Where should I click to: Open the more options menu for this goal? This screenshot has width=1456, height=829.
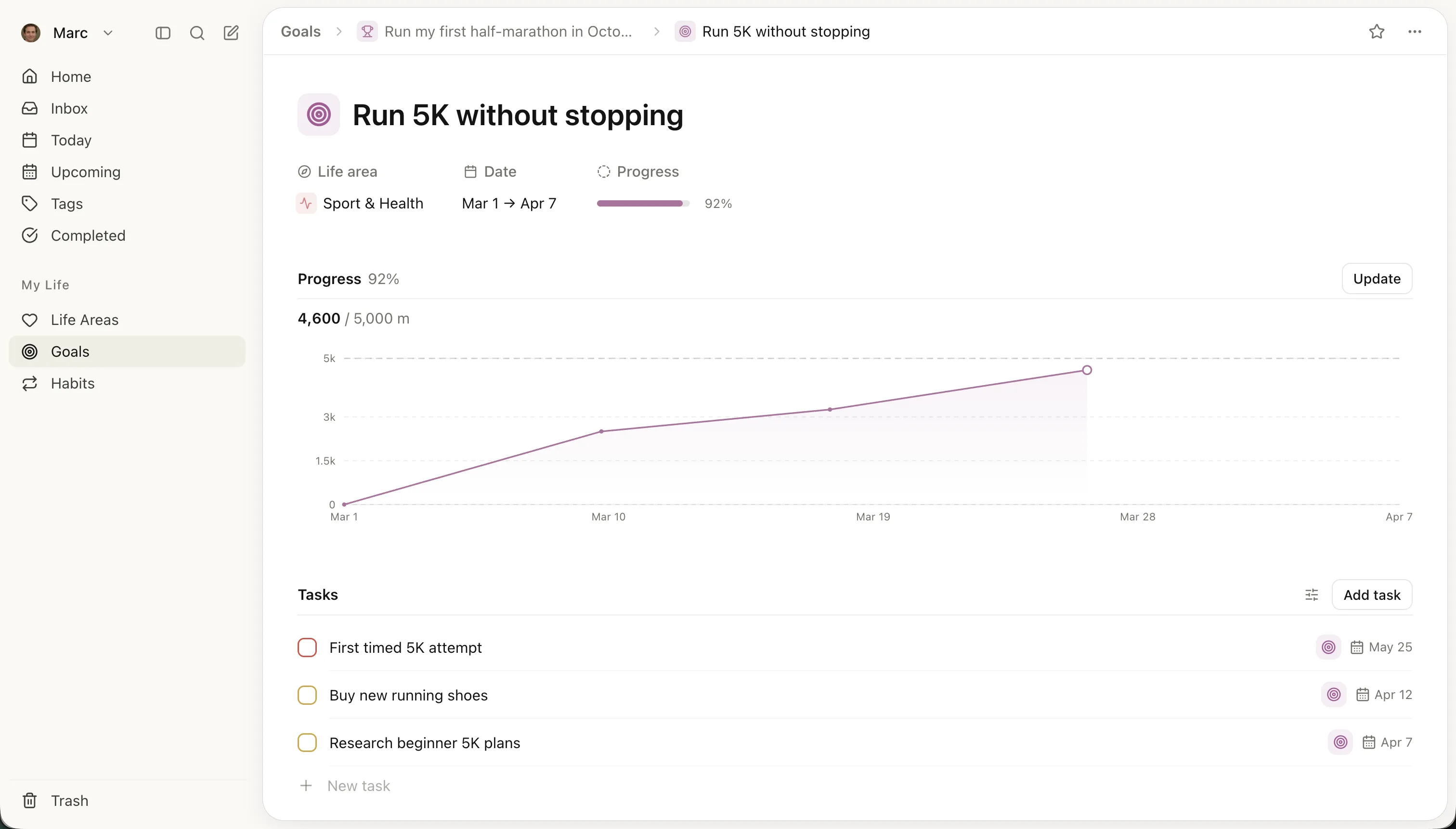click(x=1415, y=32)
